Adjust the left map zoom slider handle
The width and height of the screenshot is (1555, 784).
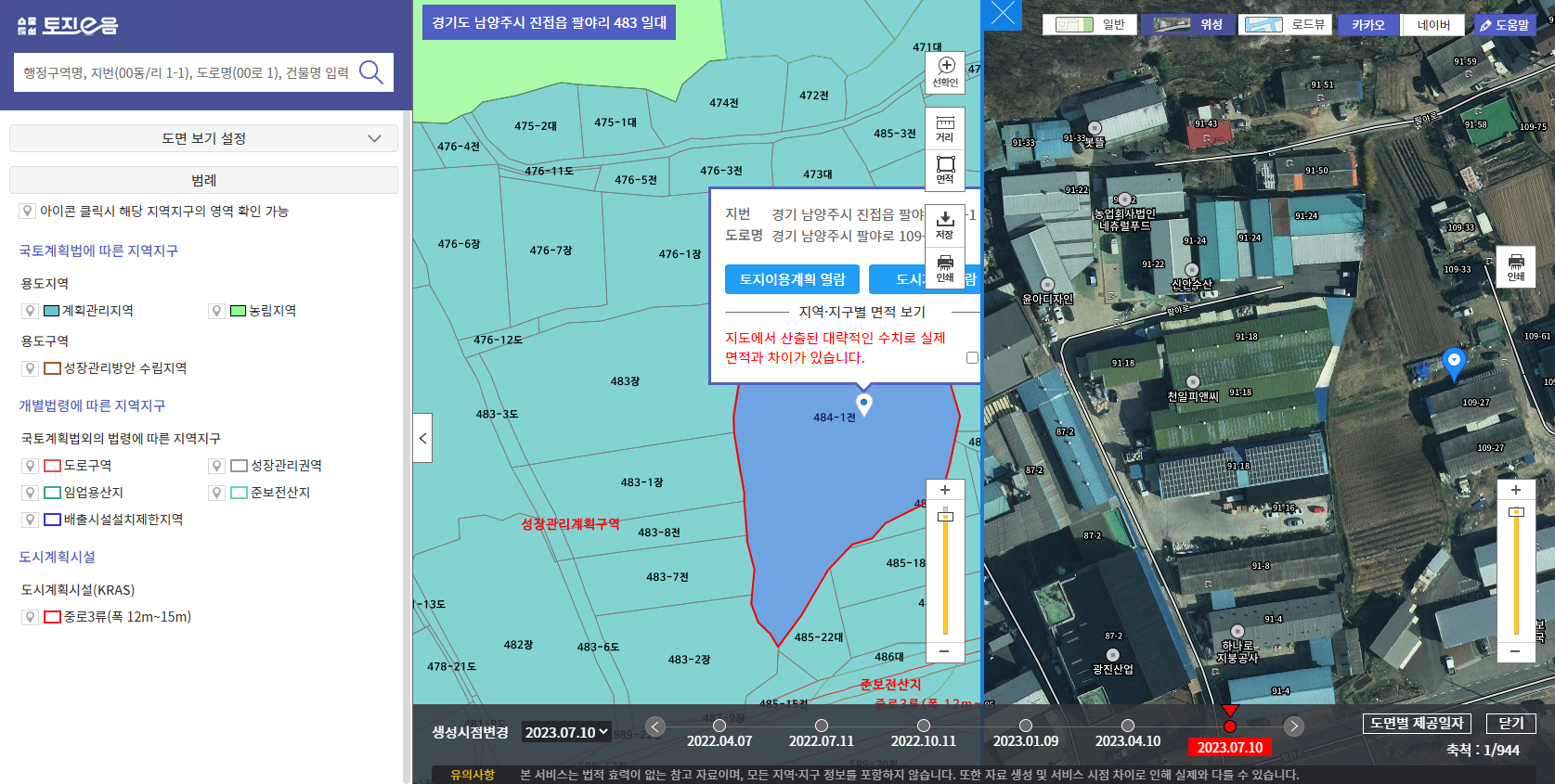945,516
